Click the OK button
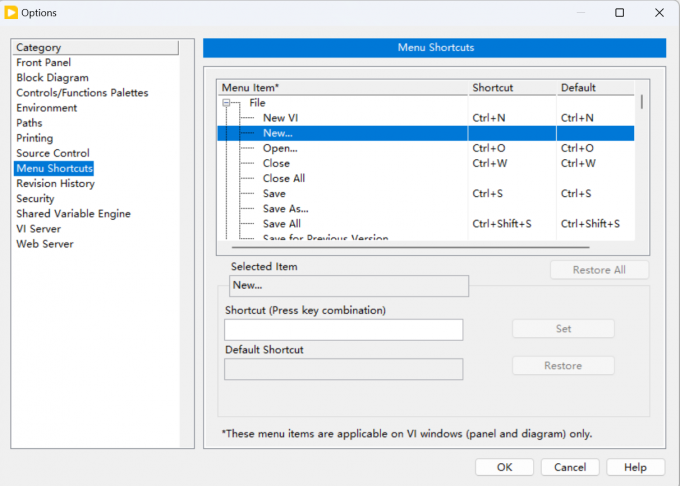The image size is (680, 486). coord(504,467)
